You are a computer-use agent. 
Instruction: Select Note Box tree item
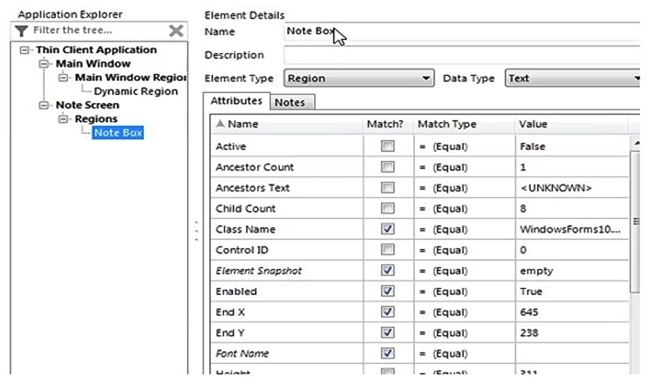click(118, 133)
